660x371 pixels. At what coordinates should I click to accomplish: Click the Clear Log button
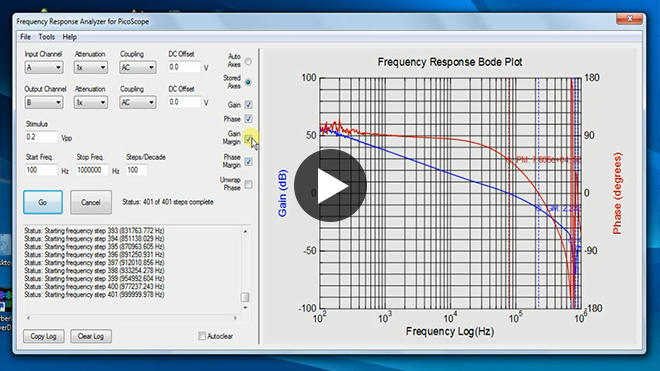tap(90, 336)
